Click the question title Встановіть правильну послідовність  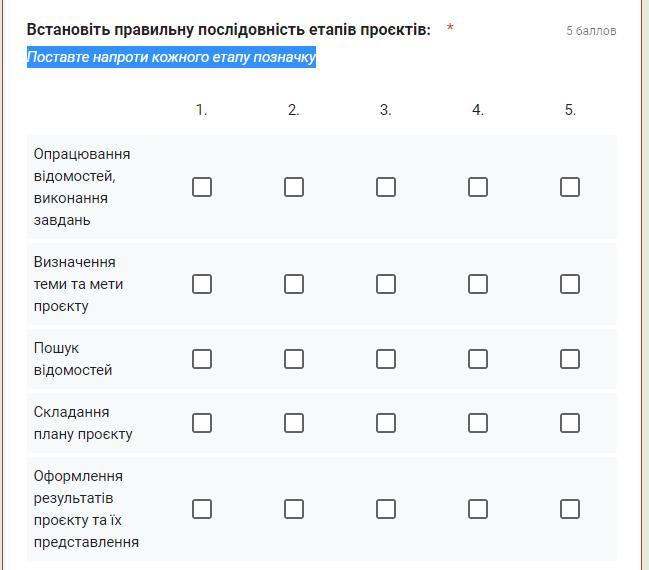228,30
